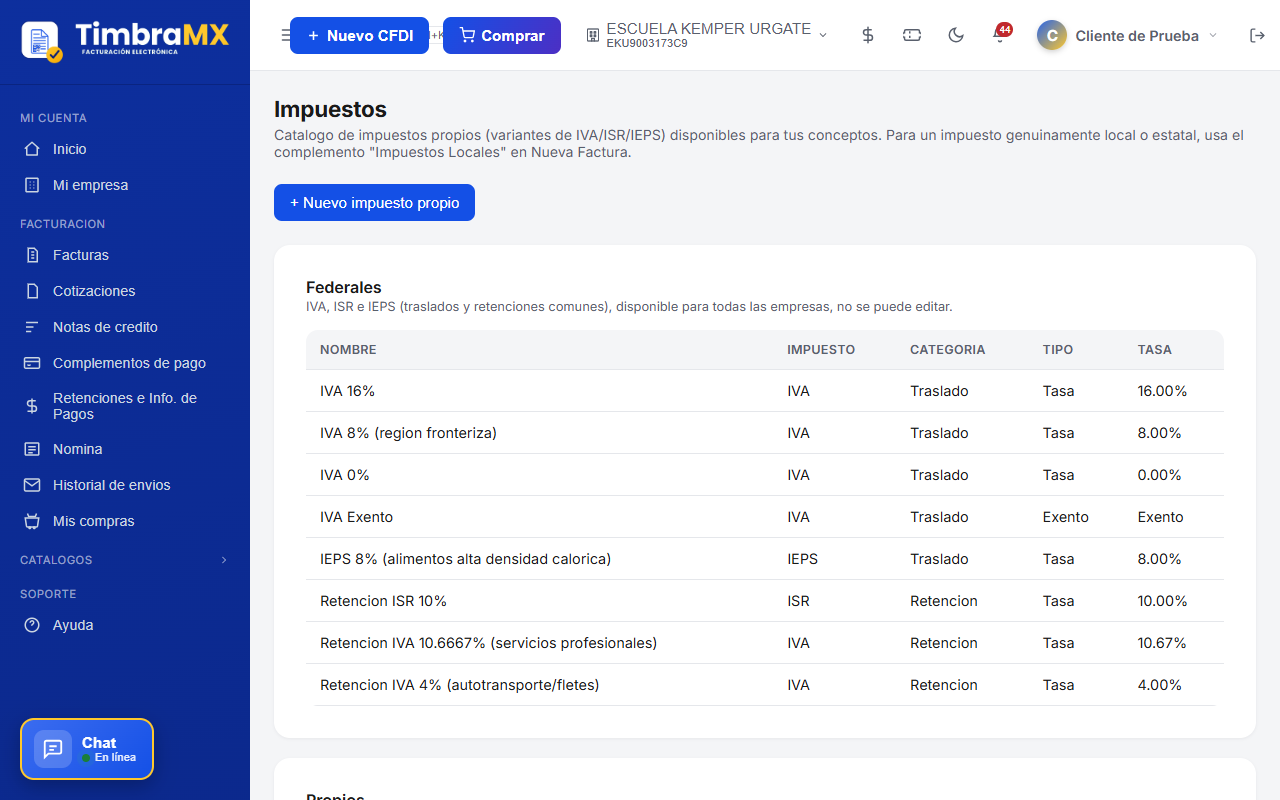Click the Inicio home icon
Screen dimensions: 1280x800
pos(32,149)
